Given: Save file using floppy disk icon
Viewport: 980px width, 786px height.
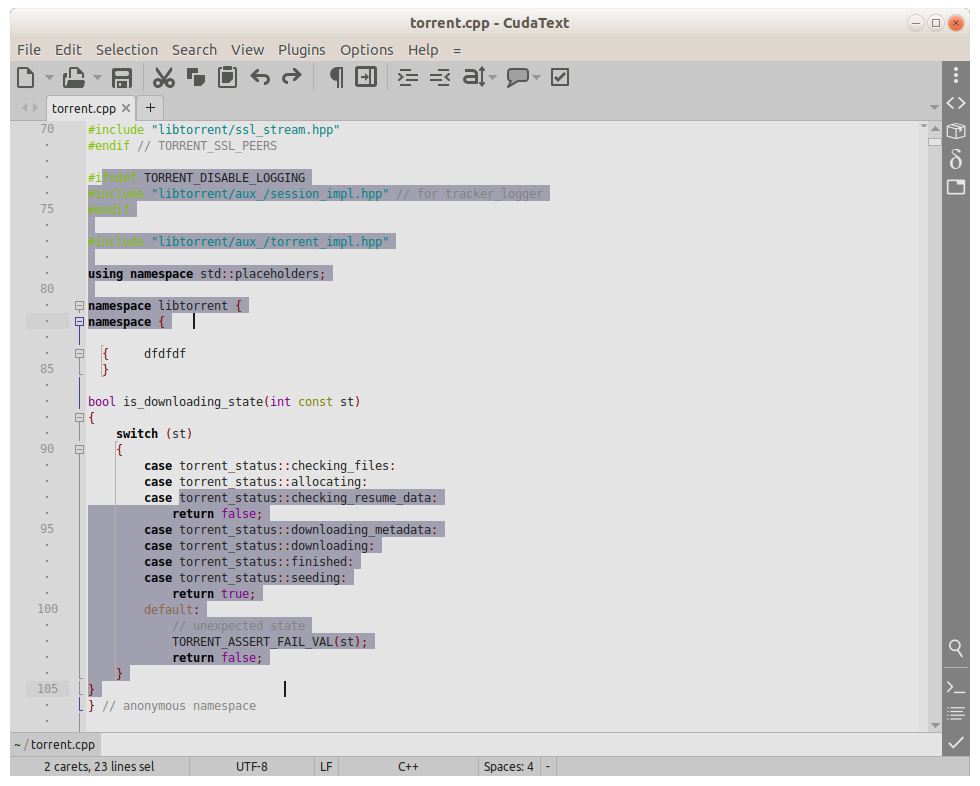Looking at the screenshot, I should click(122, 77).
